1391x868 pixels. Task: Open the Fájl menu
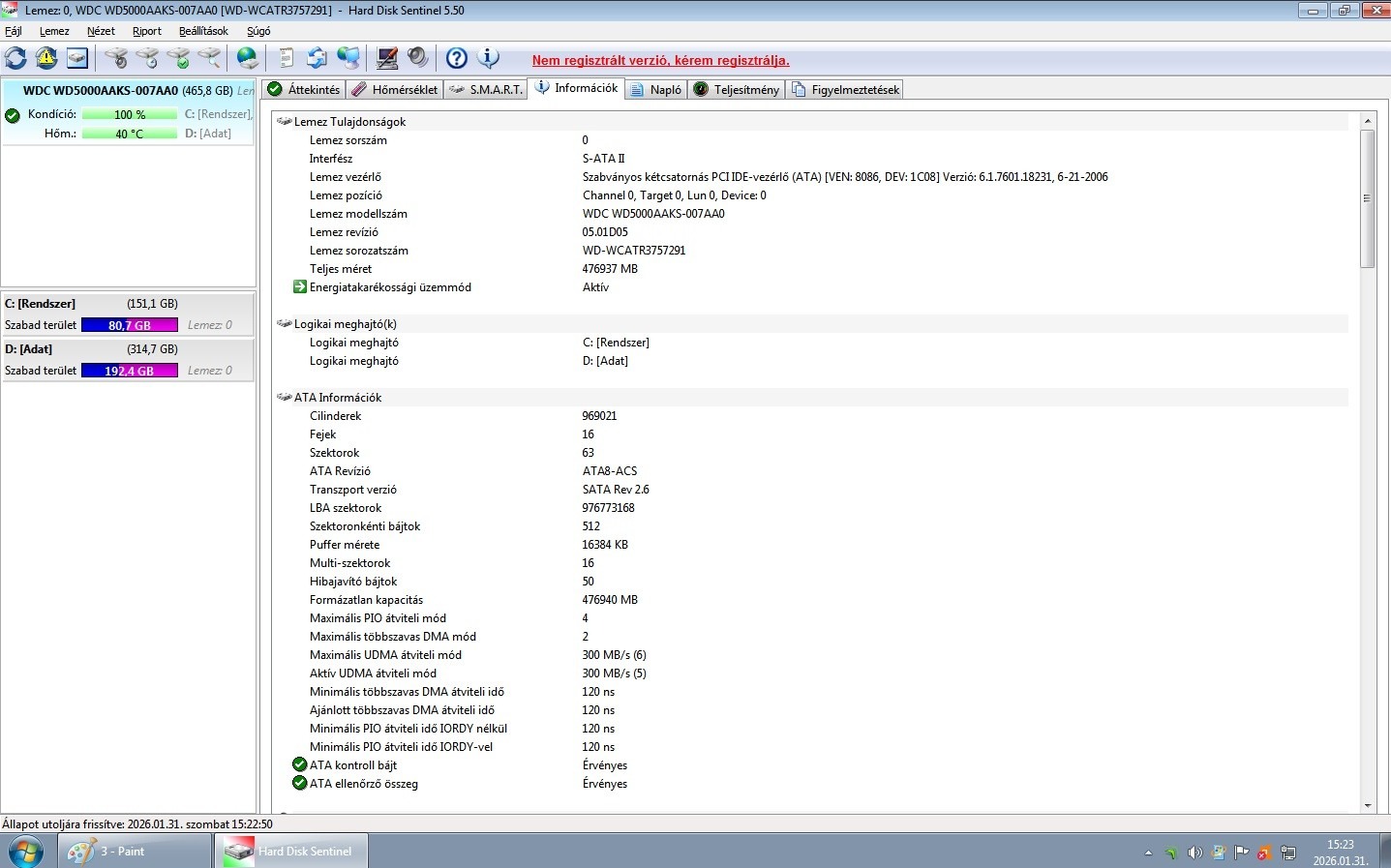[14, 31]
